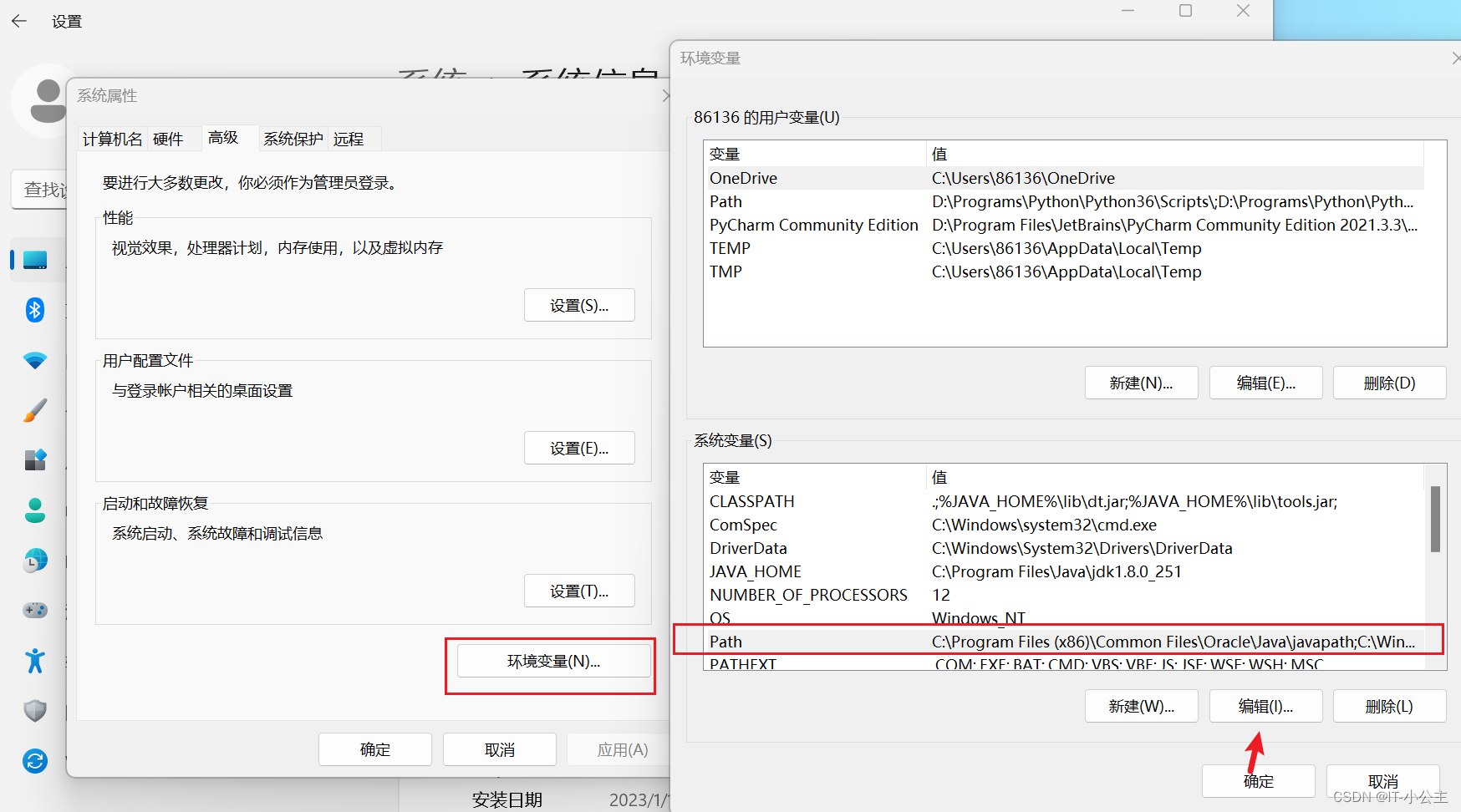Click 取消 in 系统属性 dialog
Screen dimensions: 1461x812
(x=500, y=749)
